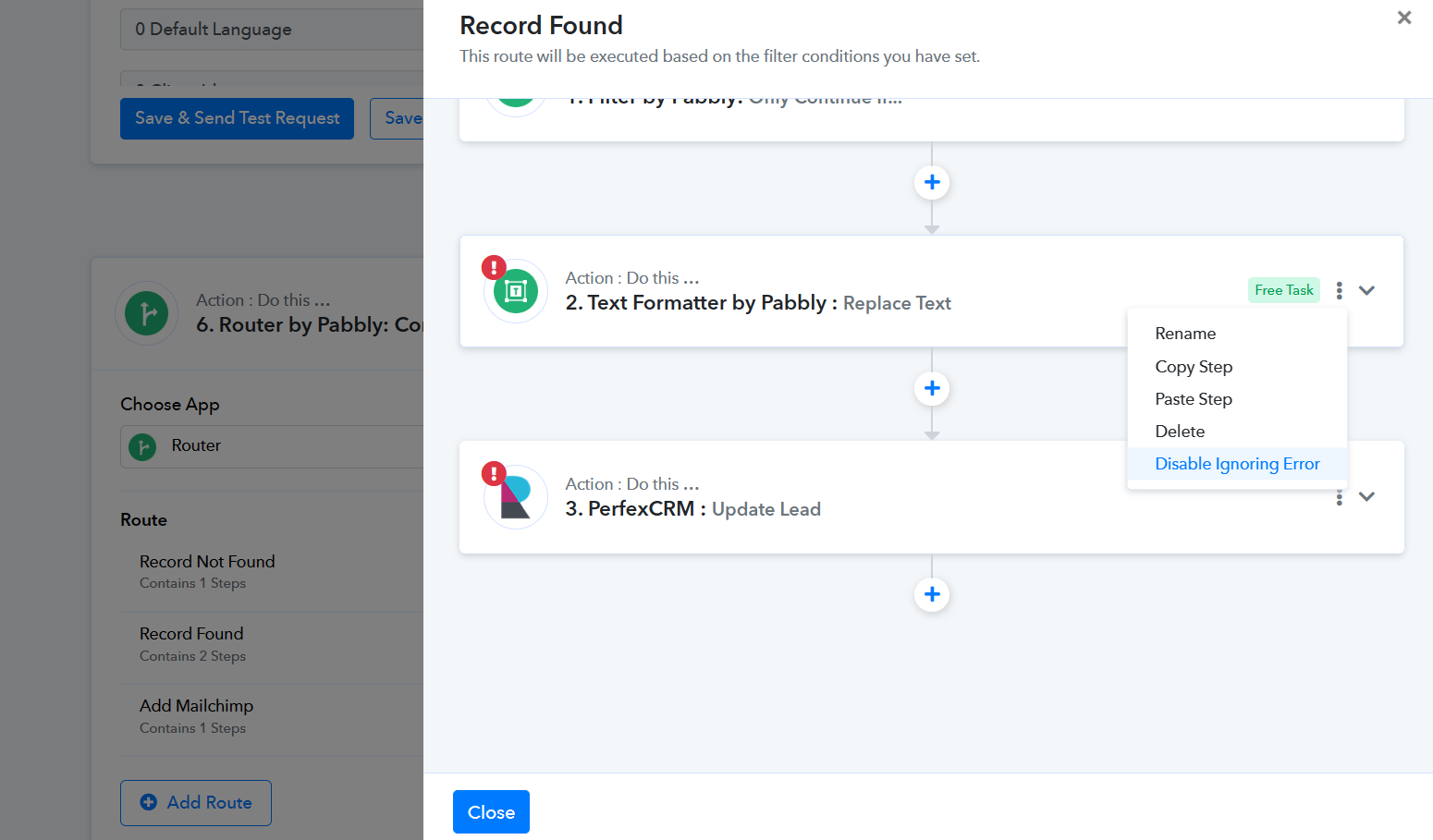Open the three-dot menu on PerfexCRM step
Image resolution: width=1433 pixels, height=840 pixels.
tap(1339, 498)
